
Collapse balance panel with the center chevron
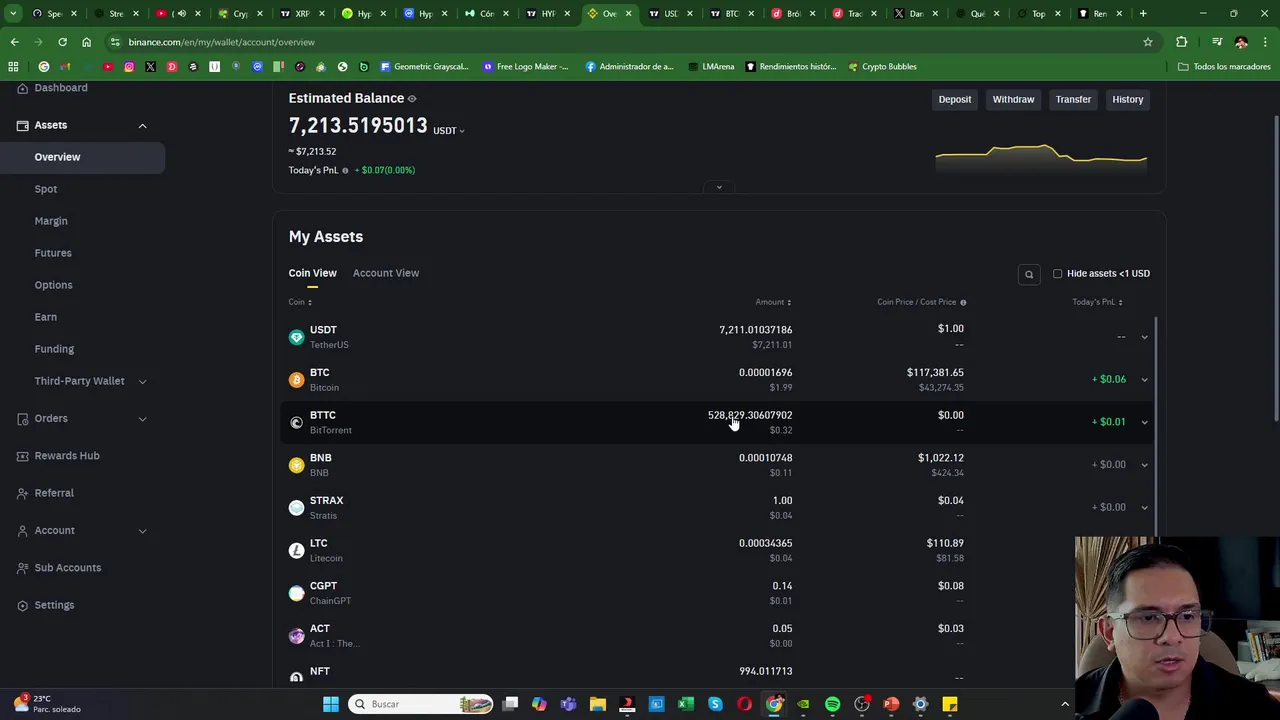click(x=719, y=187)
